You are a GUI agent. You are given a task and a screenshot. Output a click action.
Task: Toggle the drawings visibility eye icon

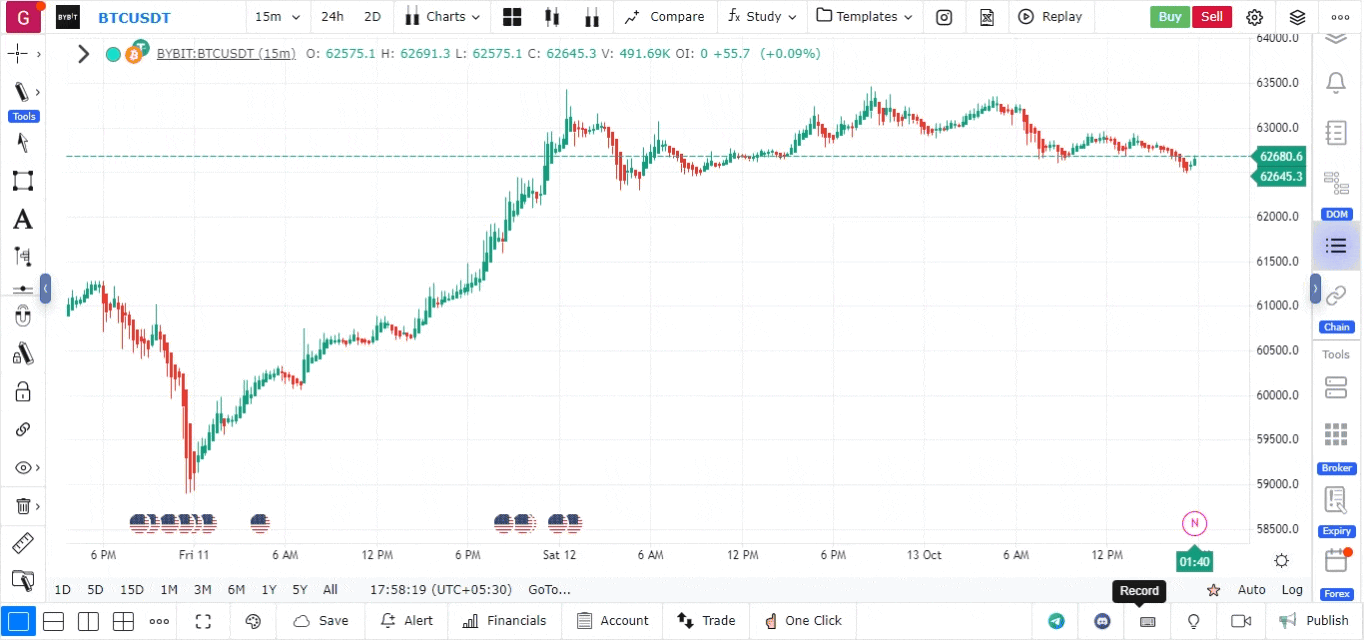pyautogui.click(x=23, y=468)
